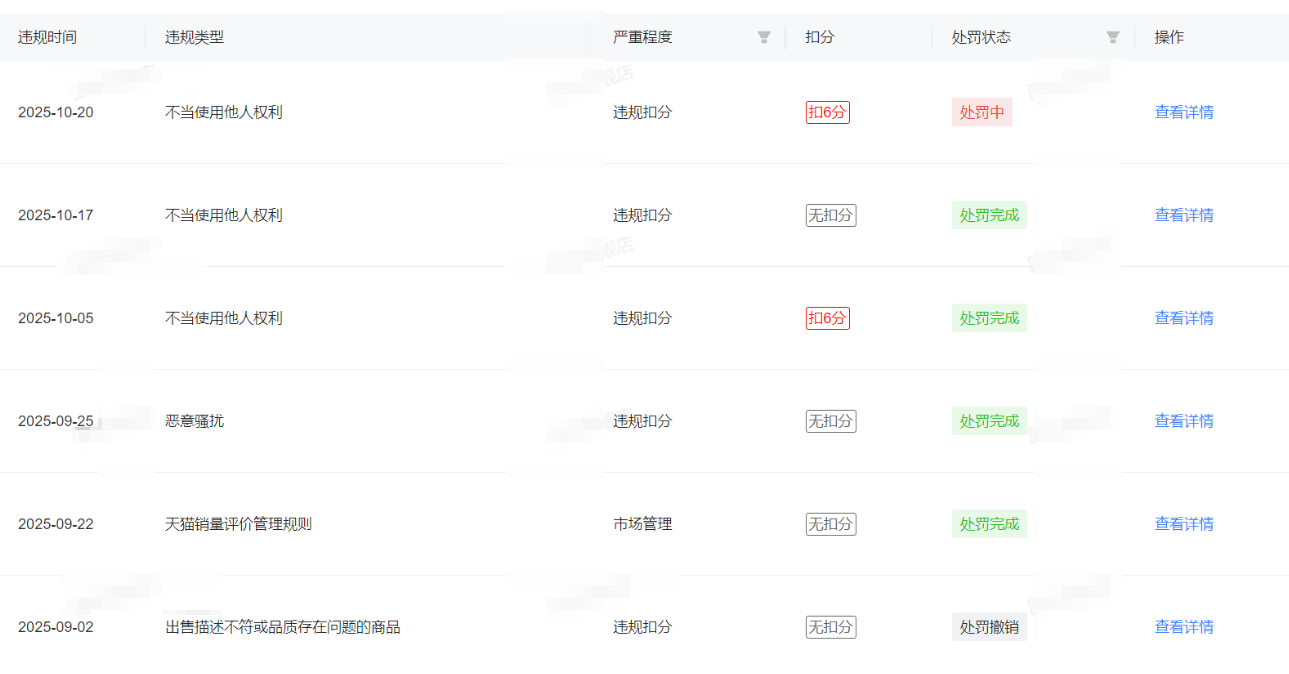Click 处罚撤销 status tag
The width and height of the screenshot is (1289, 674).
(x=989, y=628)
